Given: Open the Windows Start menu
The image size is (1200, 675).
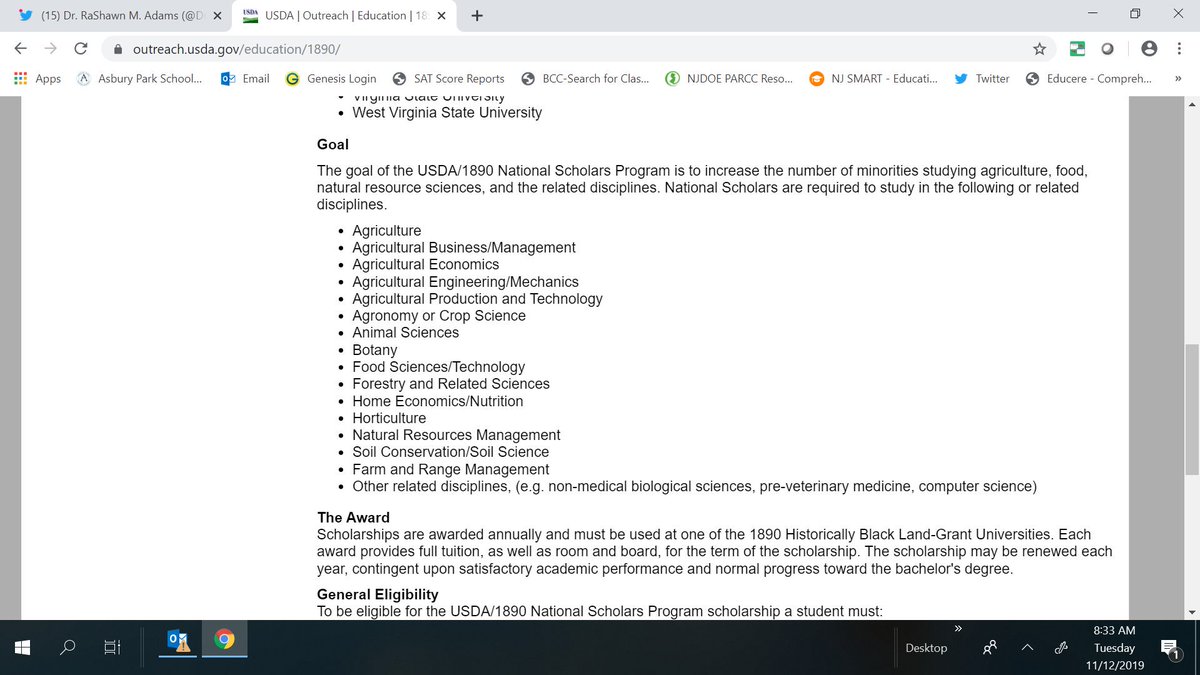Looking at the screenshot, I should pyautogui.click(x=22, y=647).
